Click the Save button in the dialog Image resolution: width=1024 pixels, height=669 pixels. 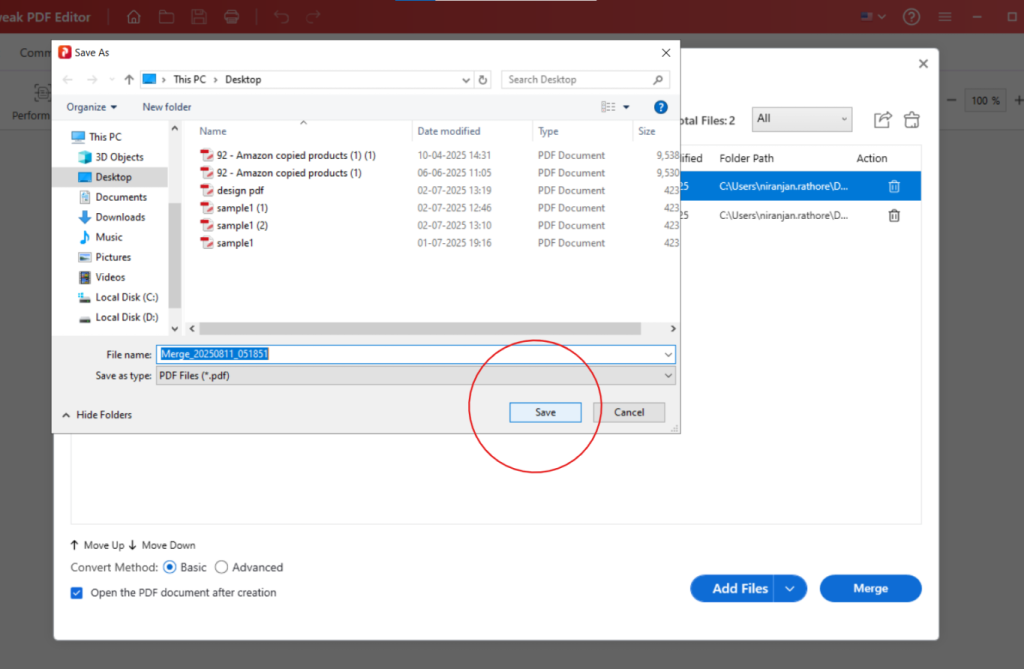coord(545,412)
